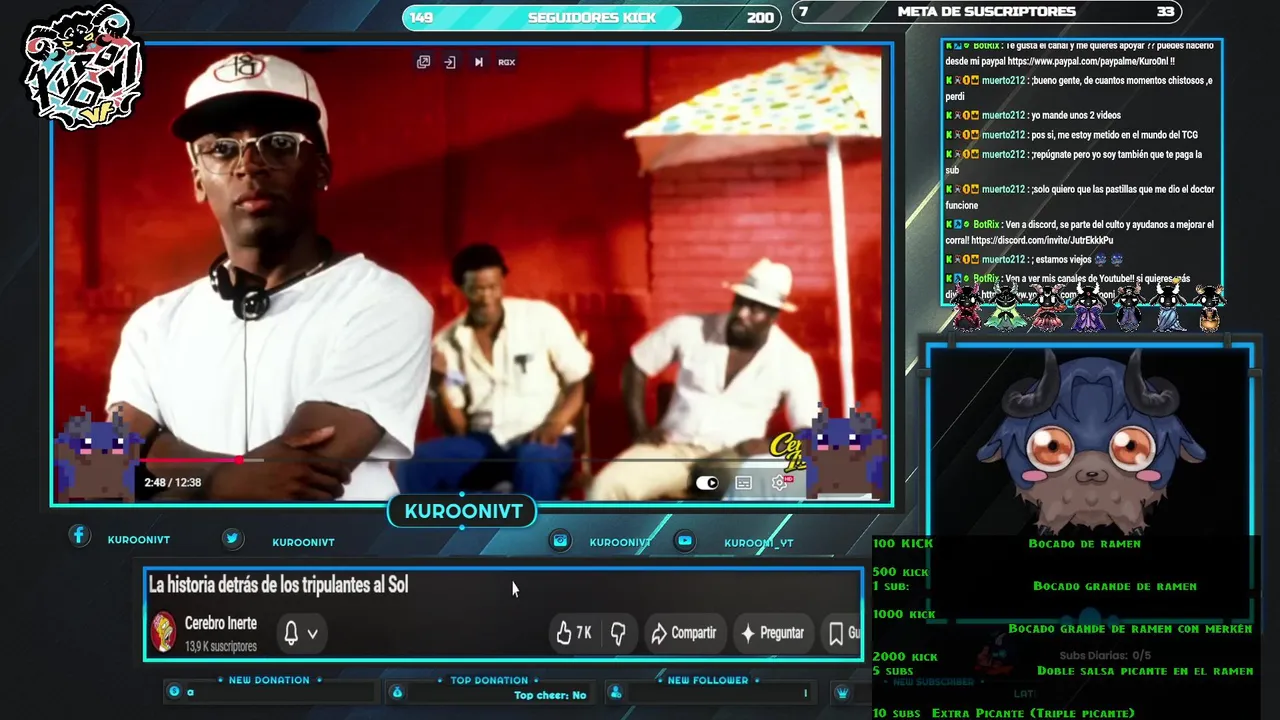Click the skip-next icon atop the video
The height and width of the screenshot is (720, 1280).
[x=478, y=62]
